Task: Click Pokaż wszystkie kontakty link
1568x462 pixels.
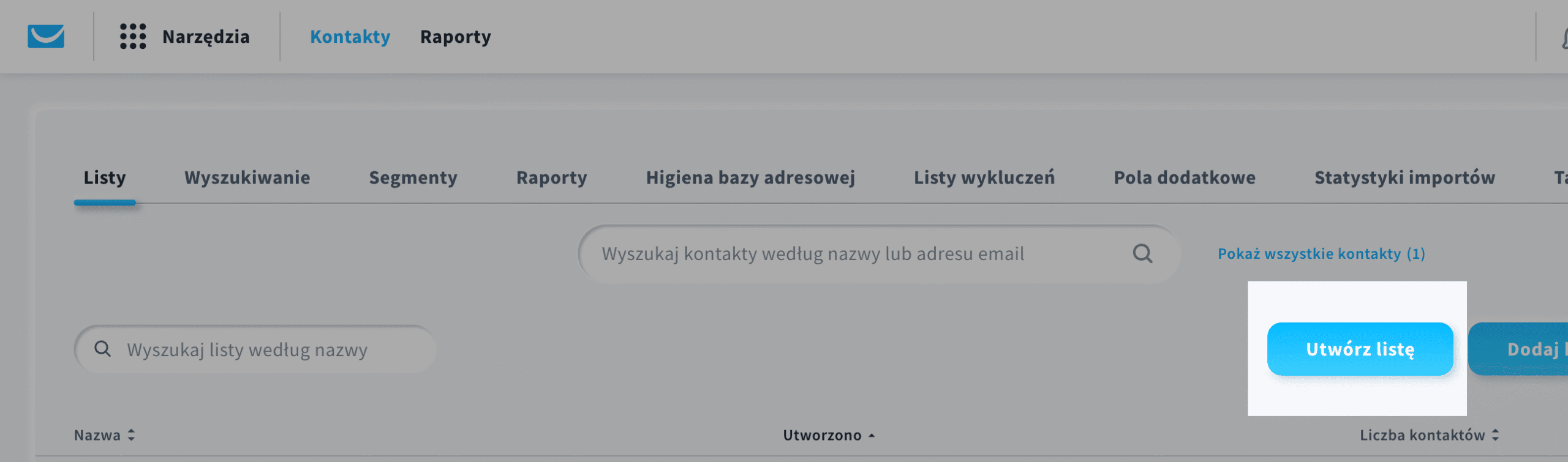Action: [x=1321, y=253]
